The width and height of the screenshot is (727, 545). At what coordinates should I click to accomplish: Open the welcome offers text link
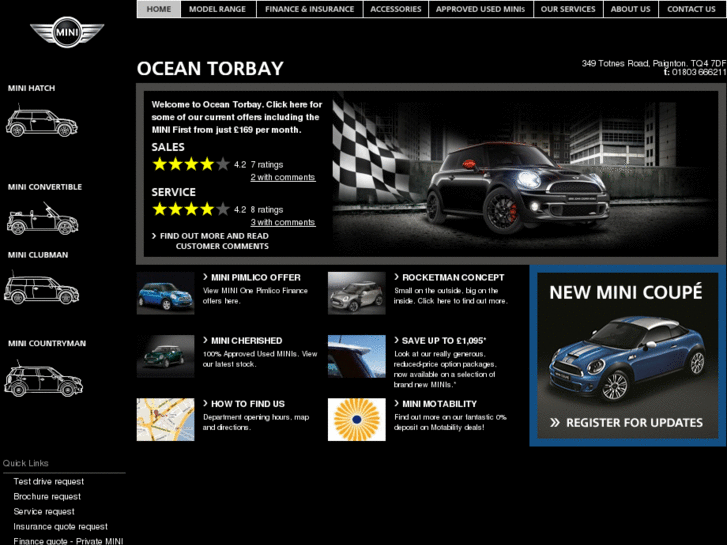click(236, 117)
